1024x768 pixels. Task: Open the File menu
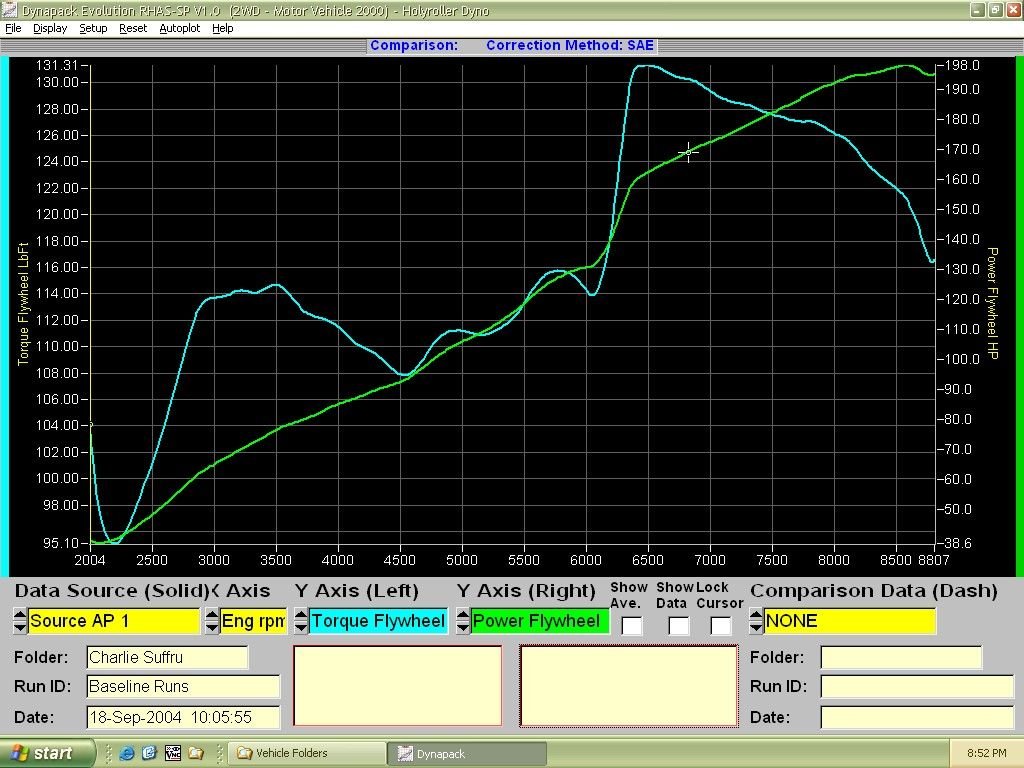click(x=13, y=28)
